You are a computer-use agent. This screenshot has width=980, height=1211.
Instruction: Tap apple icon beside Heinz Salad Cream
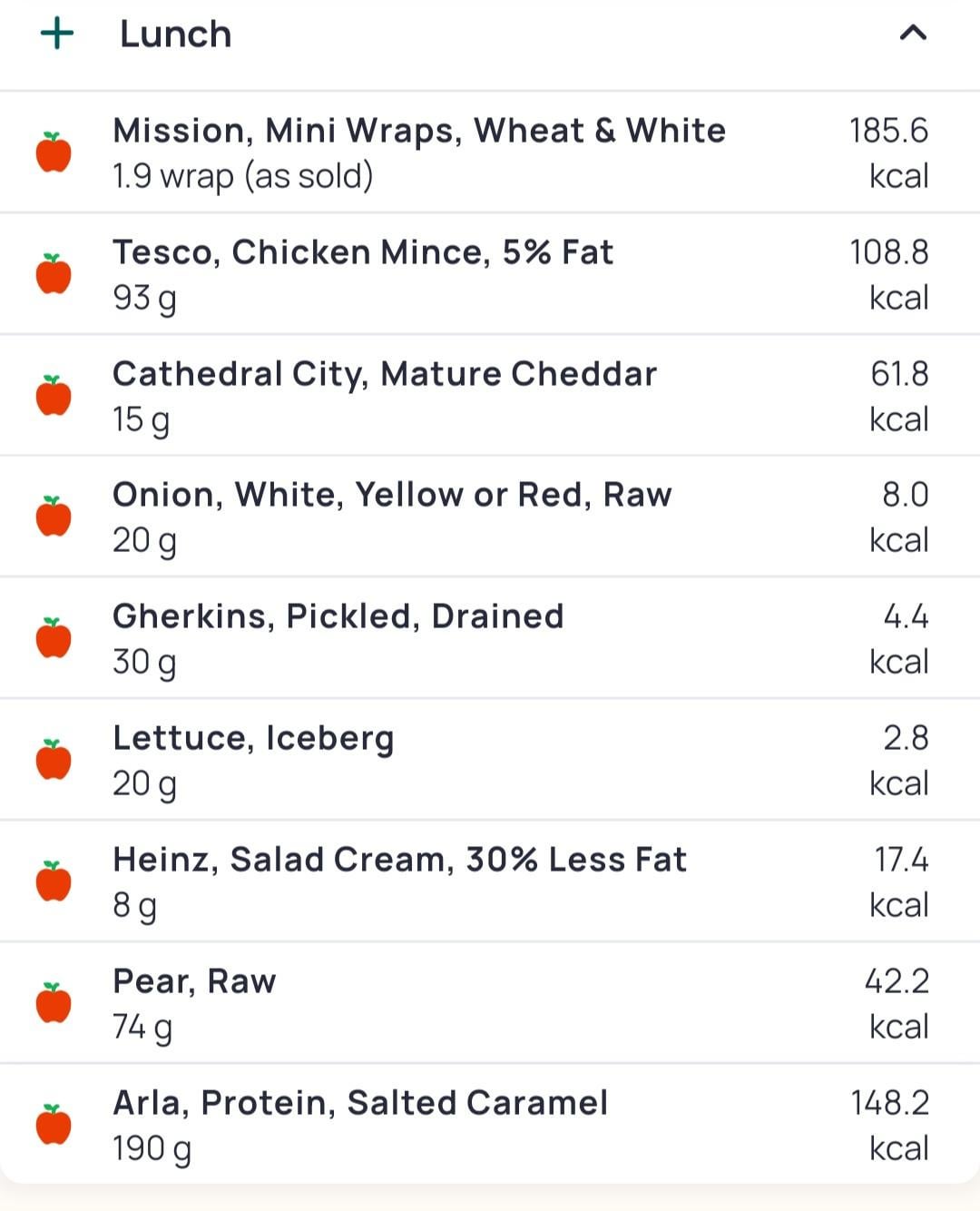(x=54, y=881)
